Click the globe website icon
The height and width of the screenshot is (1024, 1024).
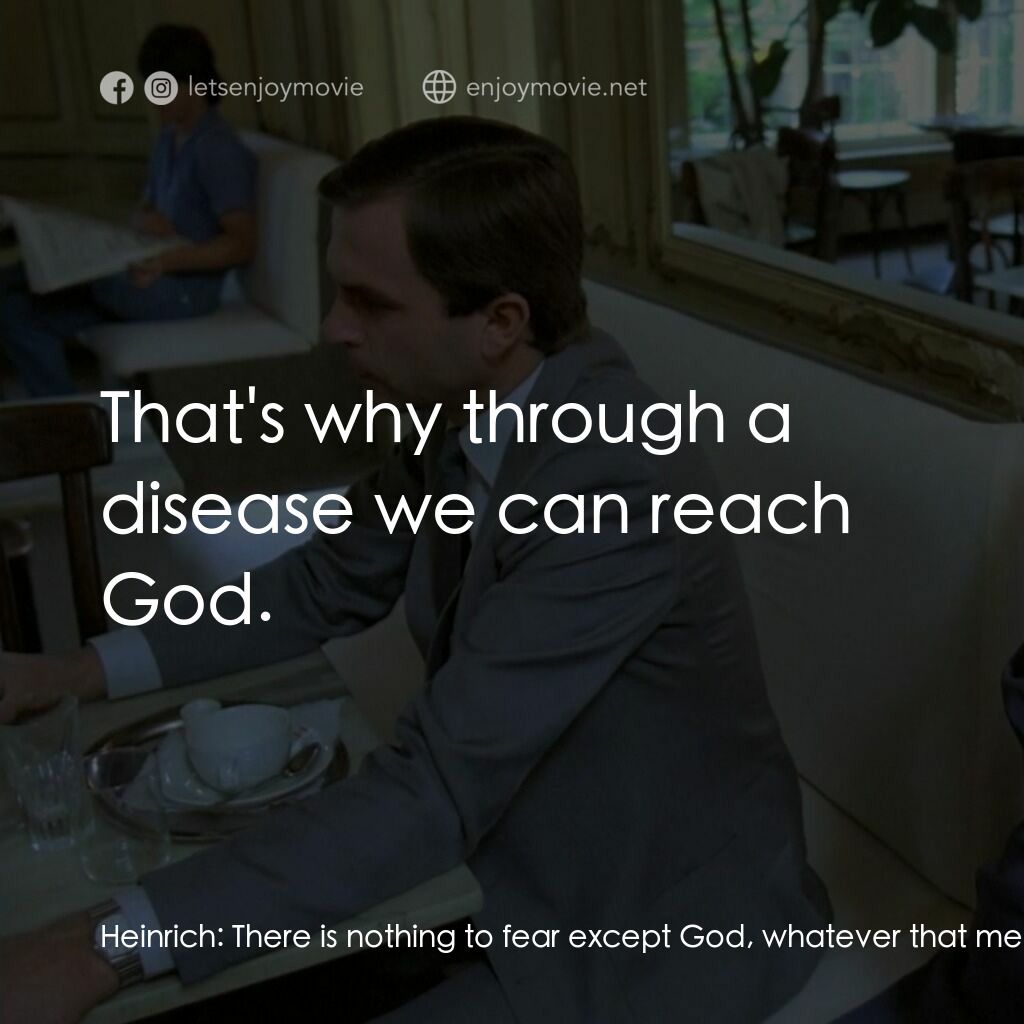pos(439,87)
